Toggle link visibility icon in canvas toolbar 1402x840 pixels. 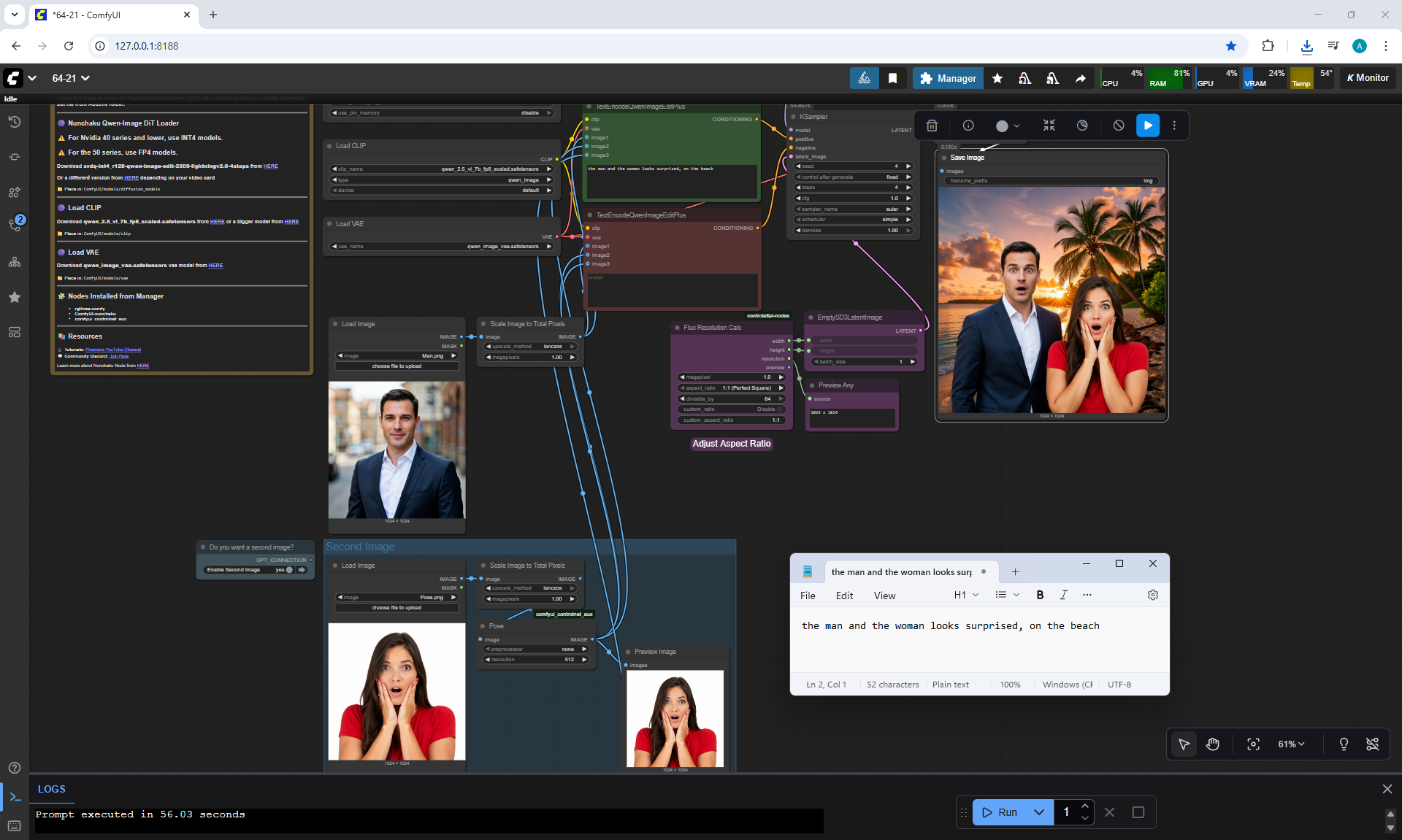(x=1372, y=744)
